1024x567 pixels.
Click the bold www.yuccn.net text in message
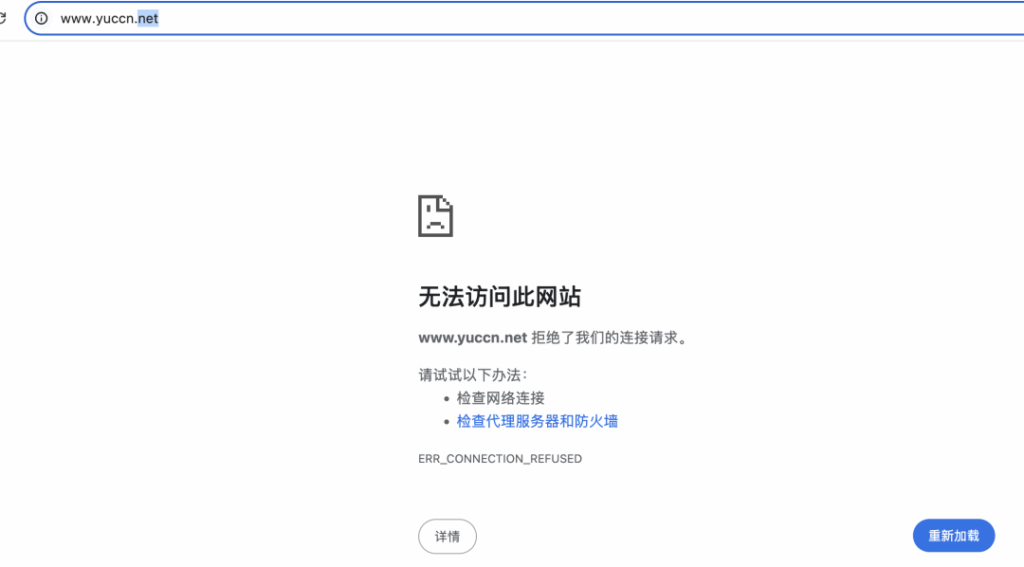(x=473, y=338)
